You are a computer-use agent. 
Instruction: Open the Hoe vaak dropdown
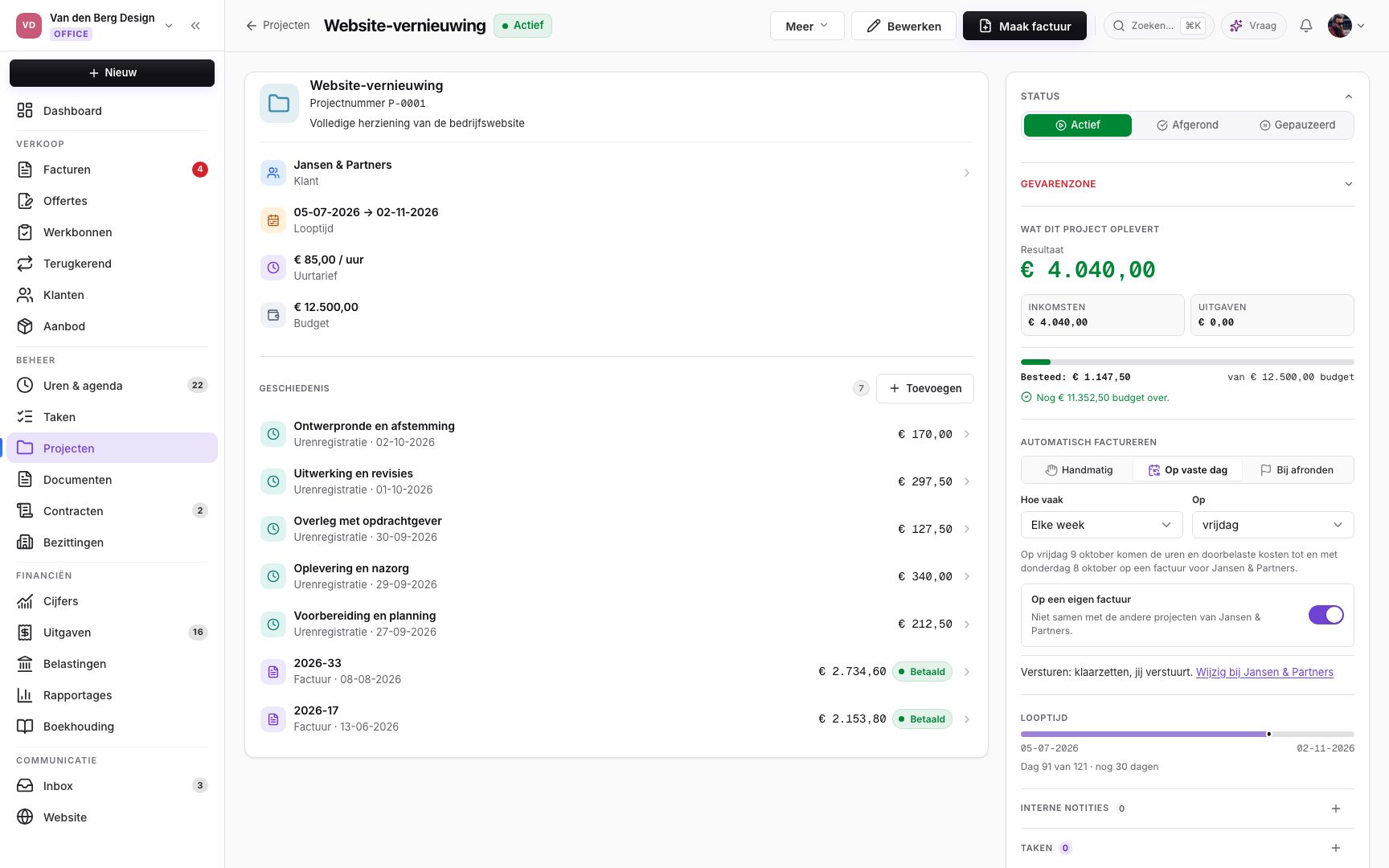point(1101,525)
